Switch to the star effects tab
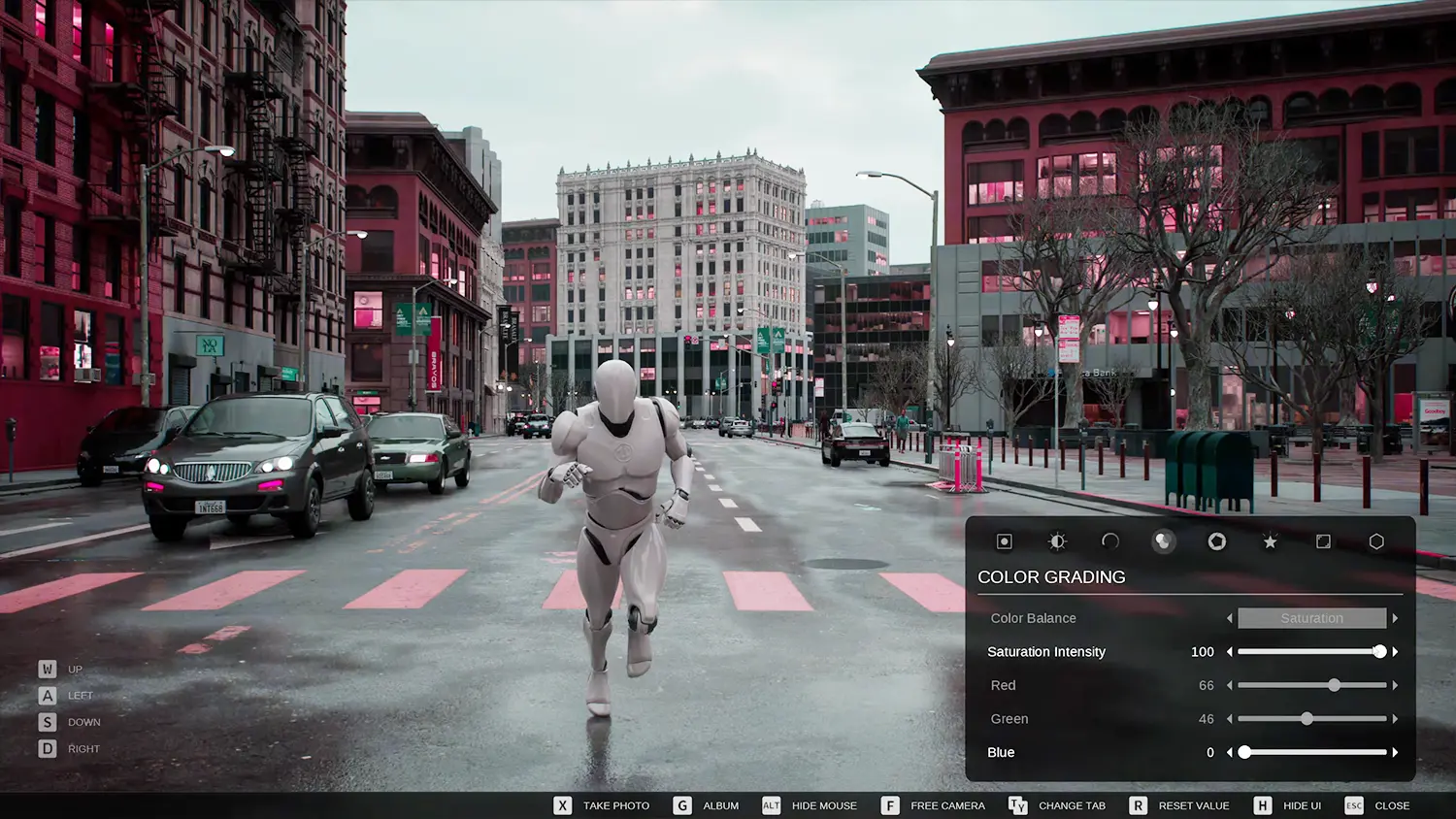Viewport: 1456px width, 819px height. (x=1270, y=541)
